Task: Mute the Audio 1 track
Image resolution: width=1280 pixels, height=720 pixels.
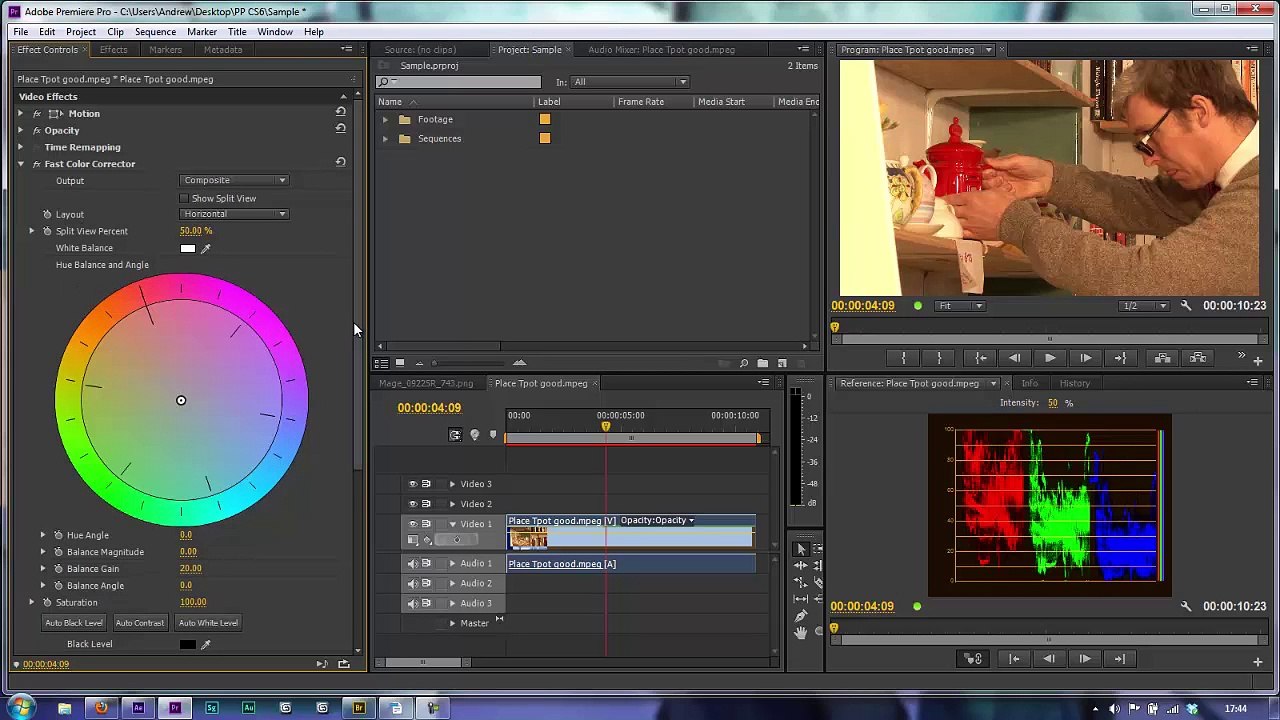Action: click(x=413, y=564)
